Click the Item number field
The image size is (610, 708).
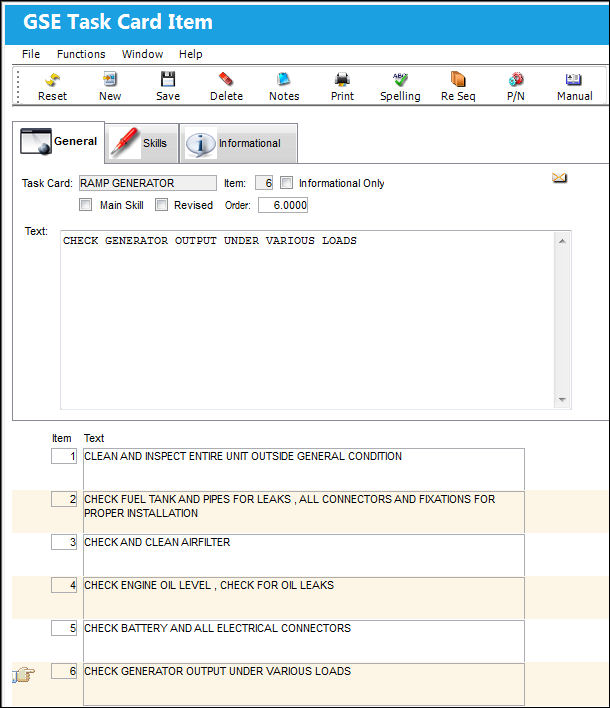pyautogui.click(x=264, y=183)
